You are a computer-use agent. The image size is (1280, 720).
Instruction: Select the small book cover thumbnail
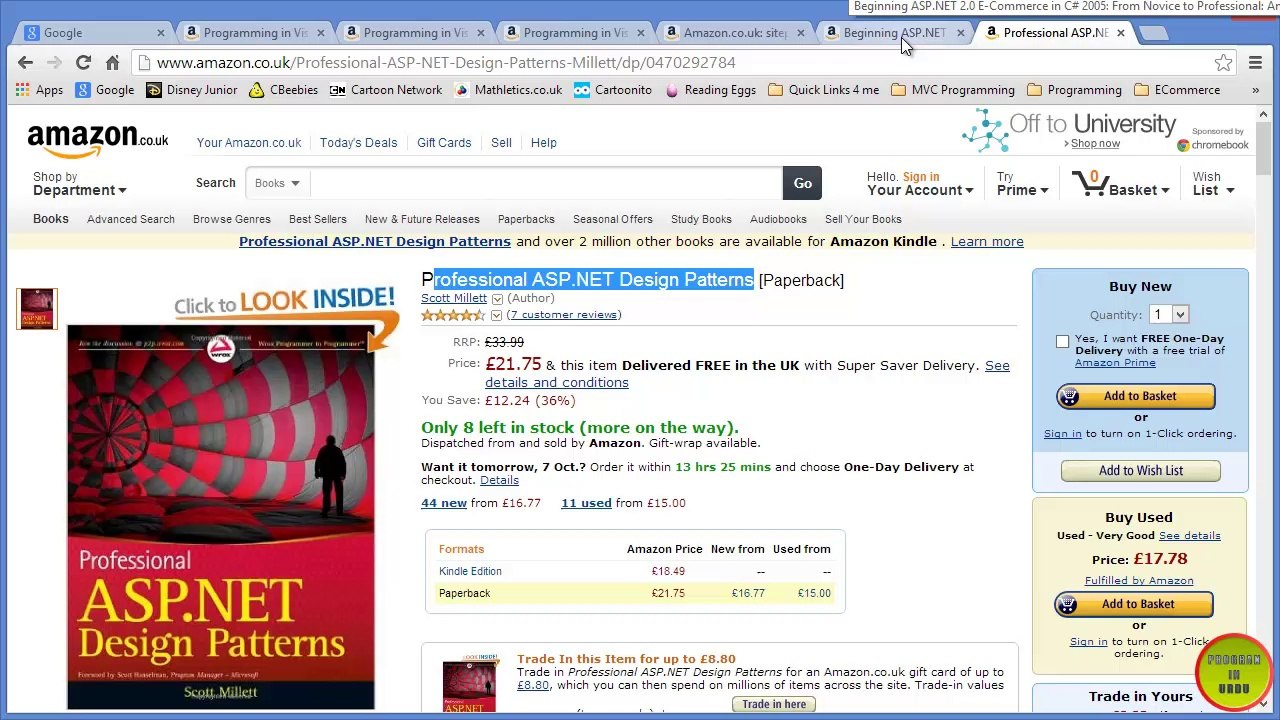pyautogui.click(x=37, y=308)
